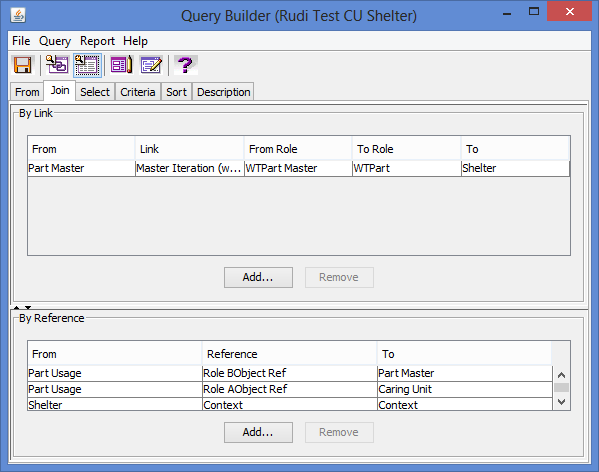The image size is (599, 472).
Task: Select the Join tab
Action: pos(60,91)
